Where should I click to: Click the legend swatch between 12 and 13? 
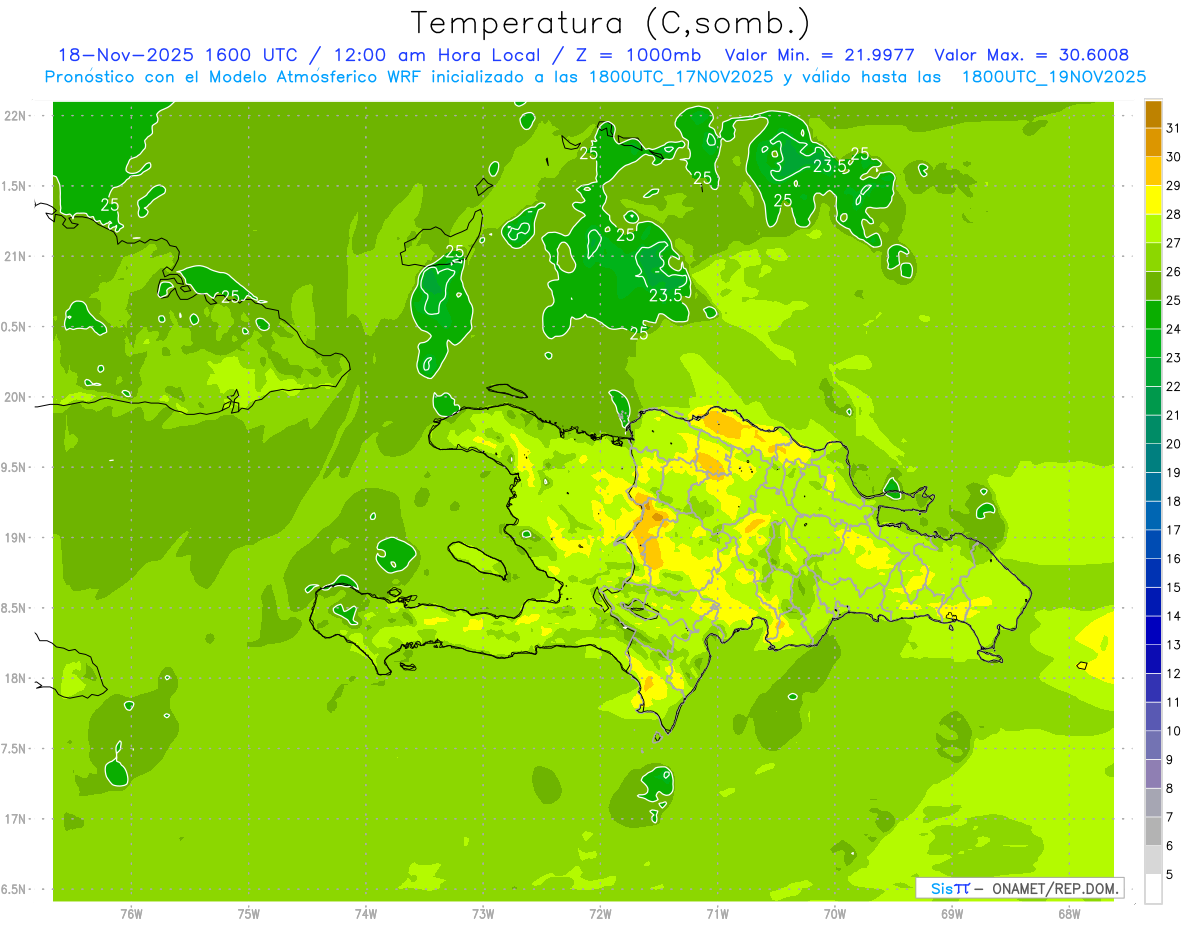(1153, 659)
